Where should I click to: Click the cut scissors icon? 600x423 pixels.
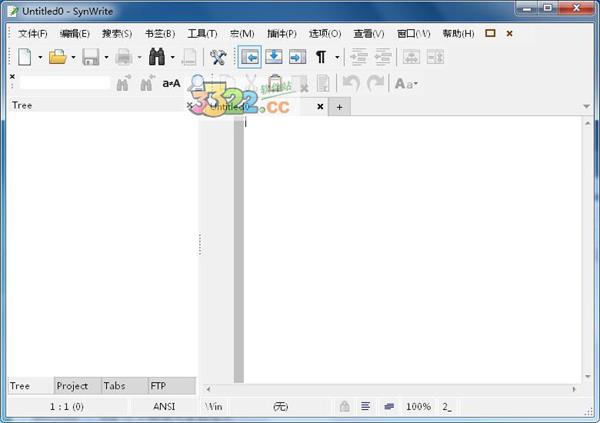click(251, 82)
